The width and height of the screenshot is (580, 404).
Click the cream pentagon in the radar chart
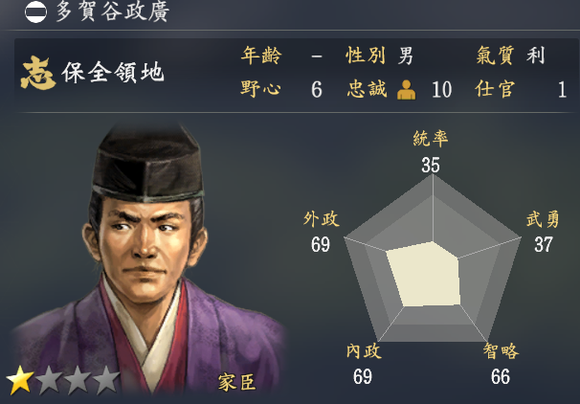coord(424,274)
